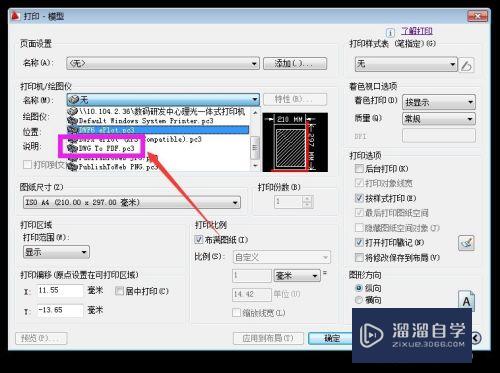Open the 比例 dropdown showing 自定义
The image size is (500, 373).
[x=281, y=257]
